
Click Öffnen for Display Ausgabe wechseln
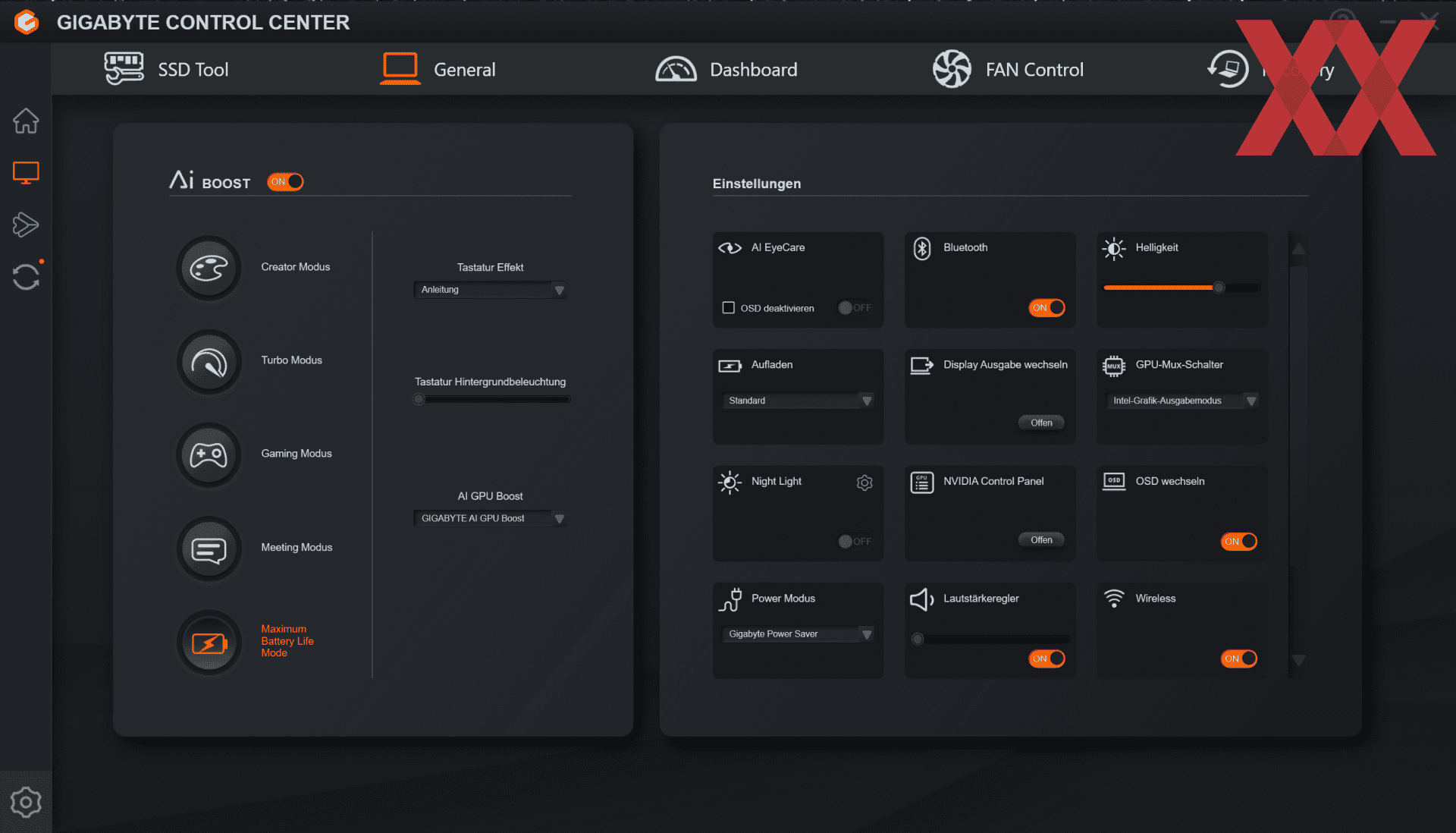1041,423
